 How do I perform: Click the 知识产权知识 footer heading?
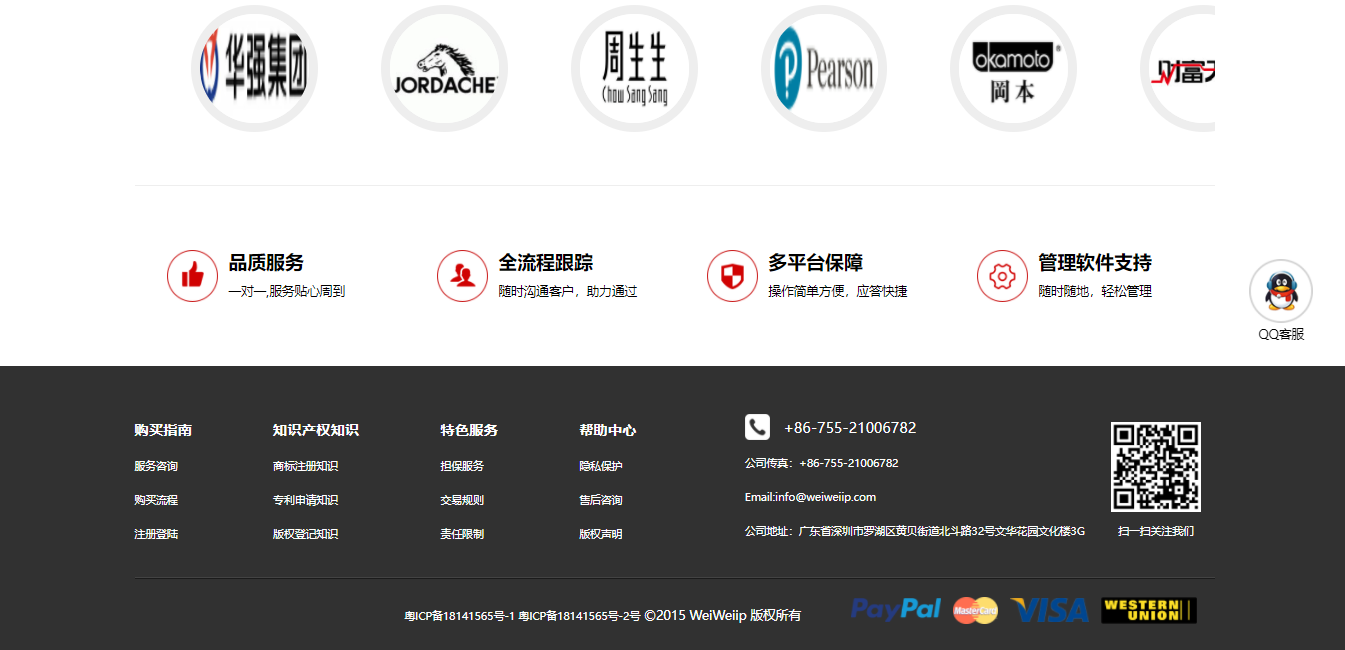pos(315,430)
